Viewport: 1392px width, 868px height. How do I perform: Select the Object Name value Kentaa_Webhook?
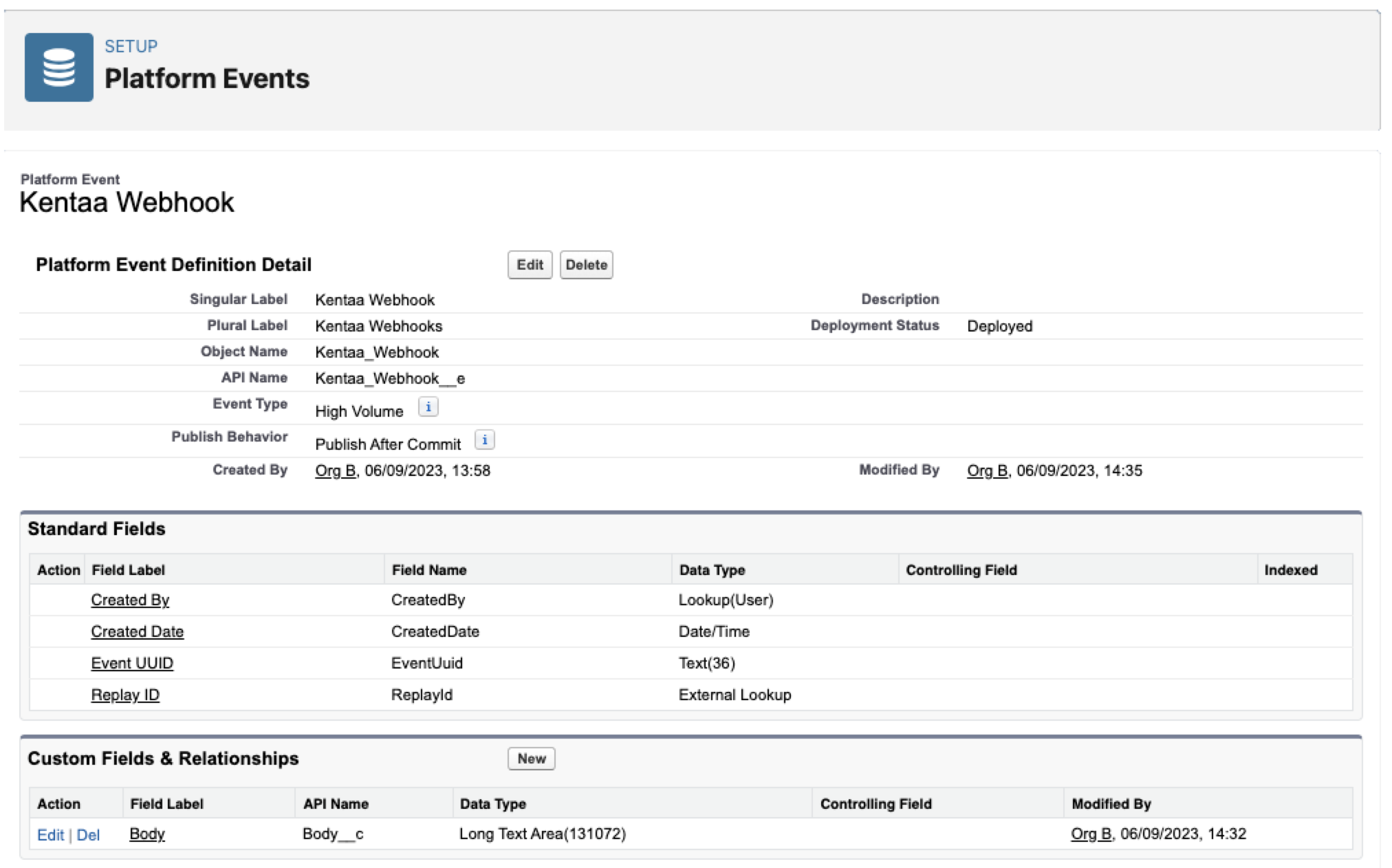pos(377,352)
